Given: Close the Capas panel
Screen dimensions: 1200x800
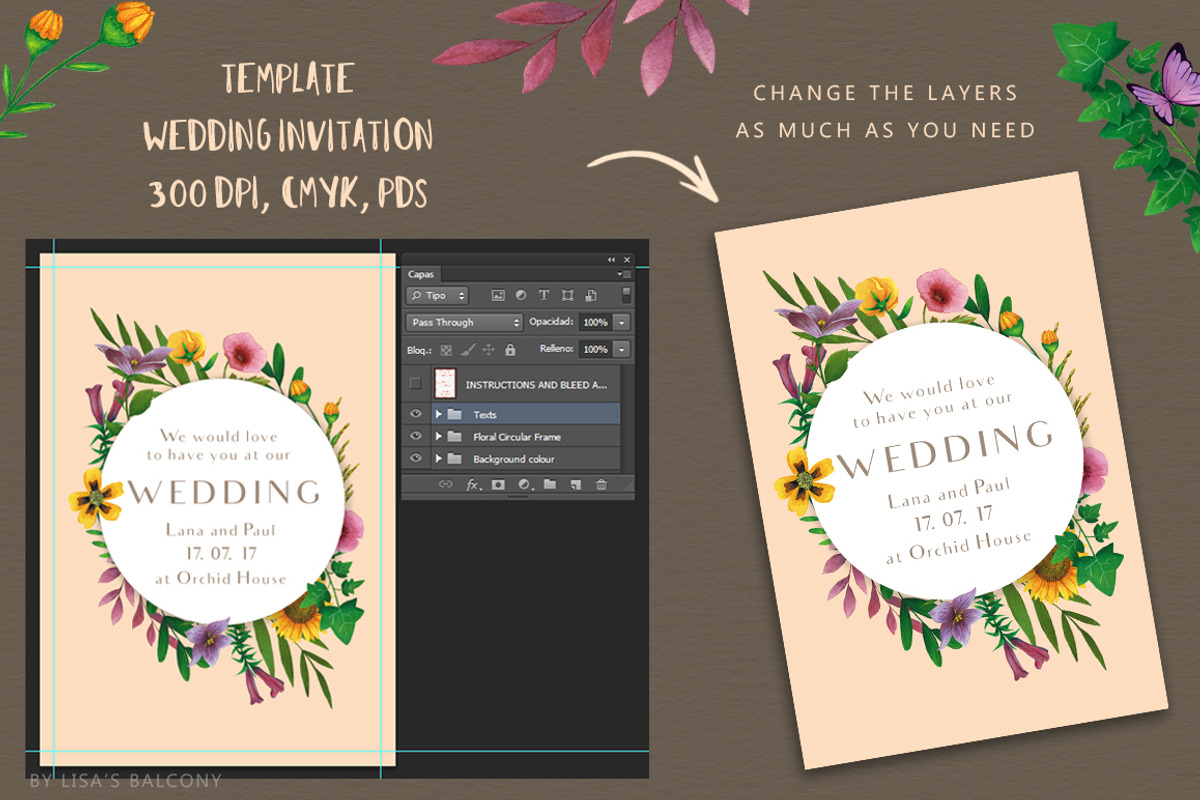Looking at the screenshot, I should tap(626, 259).
